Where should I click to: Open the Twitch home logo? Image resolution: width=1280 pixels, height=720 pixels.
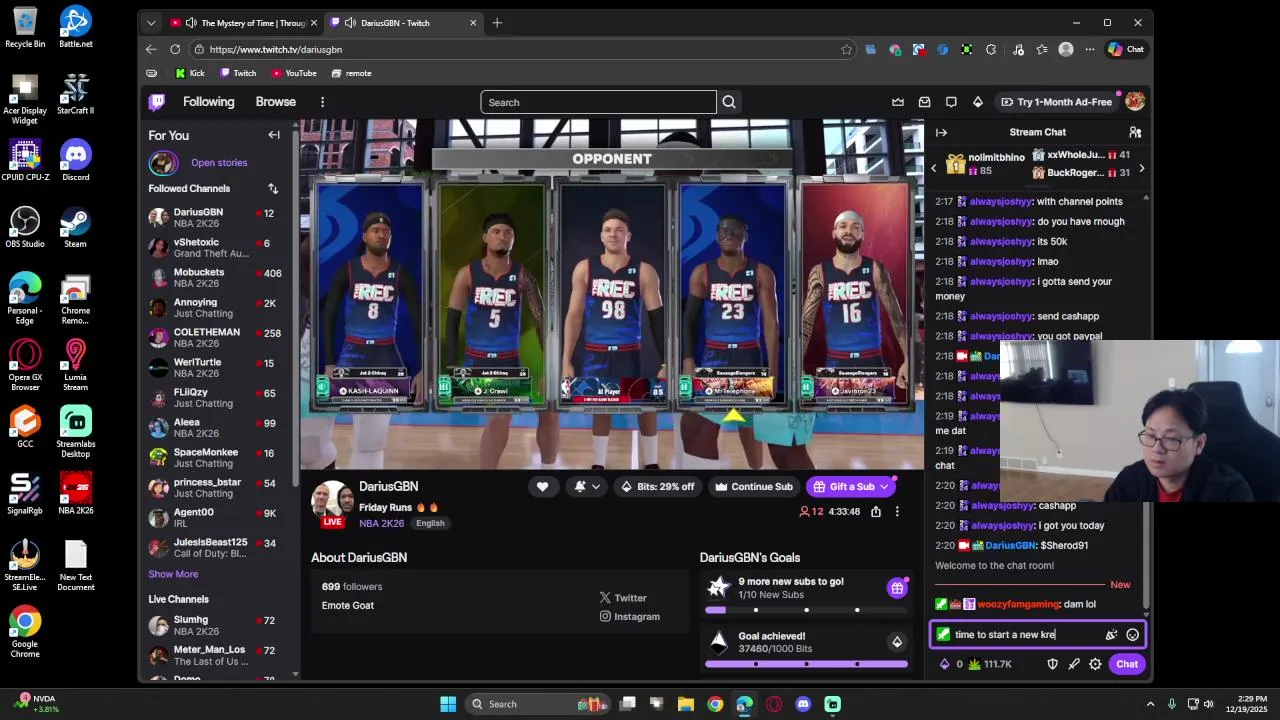tap(157, 102)
